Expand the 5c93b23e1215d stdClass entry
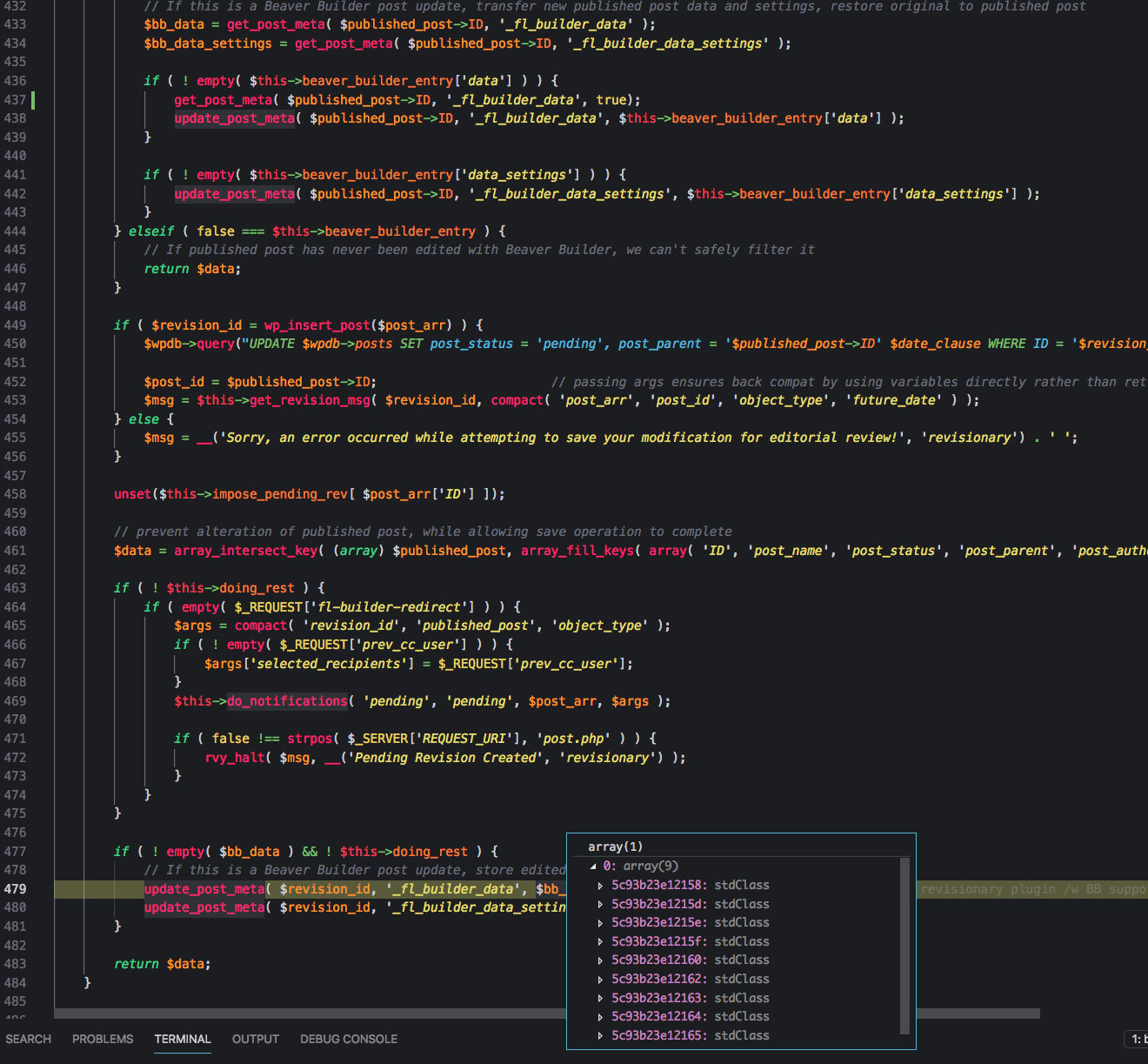This screenshot has height=1064, width=1148. click(x=600, y=905)
